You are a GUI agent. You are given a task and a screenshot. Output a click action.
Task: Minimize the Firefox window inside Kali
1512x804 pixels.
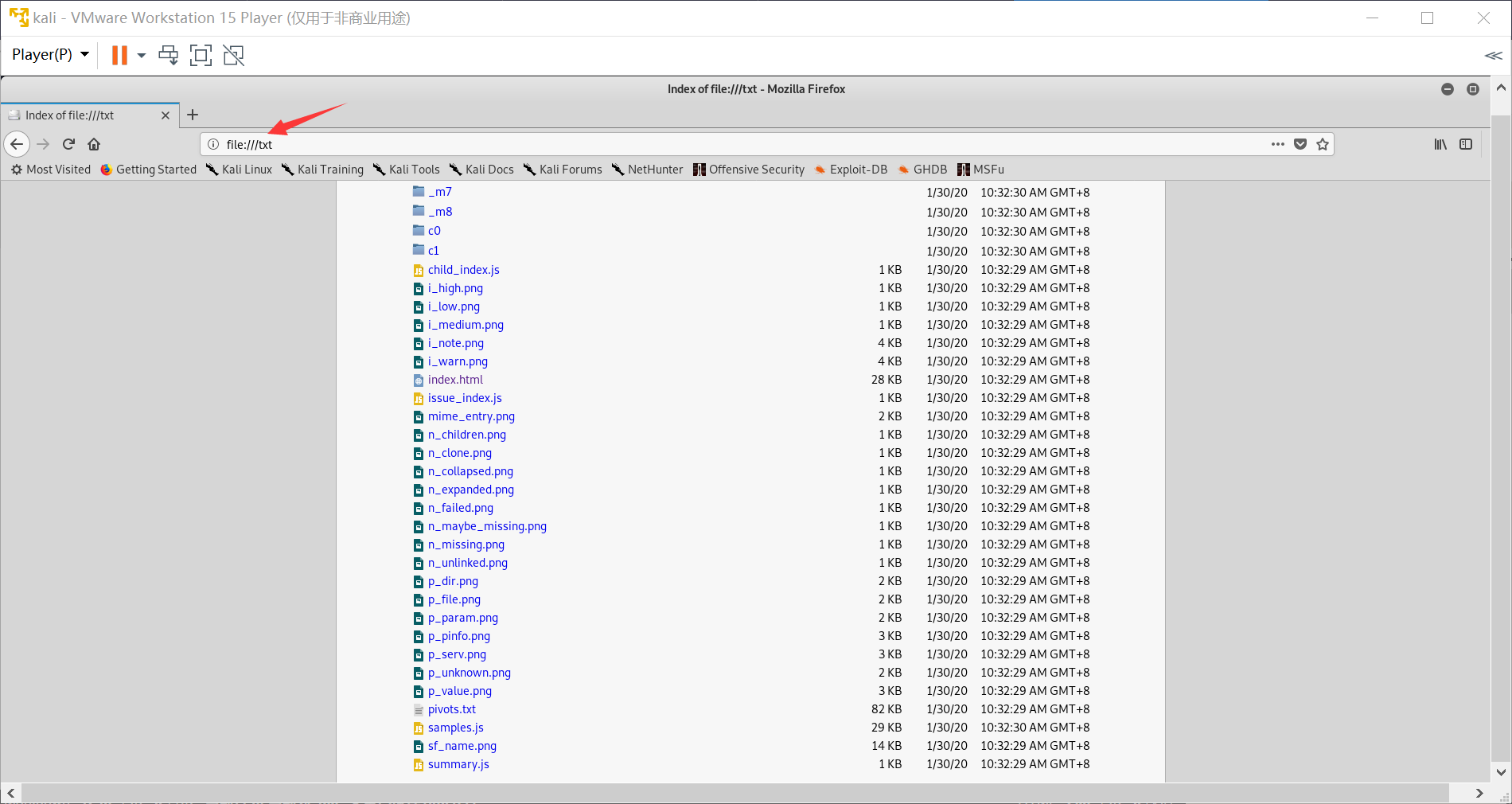1448,89
